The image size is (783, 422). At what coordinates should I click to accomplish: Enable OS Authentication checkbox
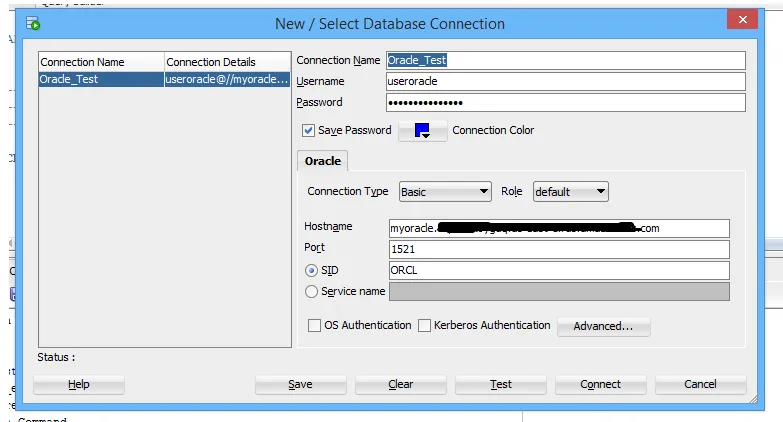pyautogui.click(x=314, y=326)
